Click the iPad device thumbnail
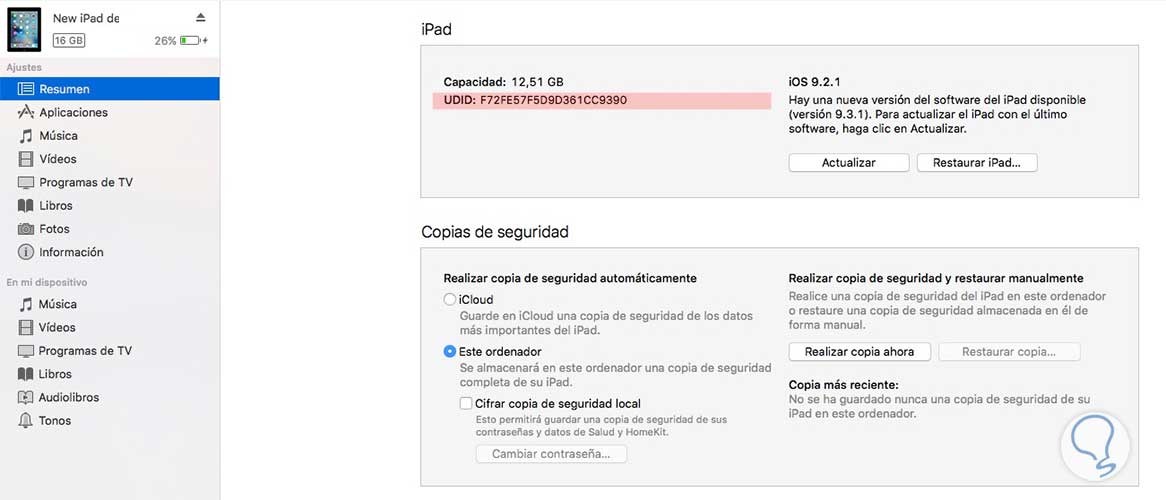Viewport: 1166px width, 500px height. pos(24,29)
